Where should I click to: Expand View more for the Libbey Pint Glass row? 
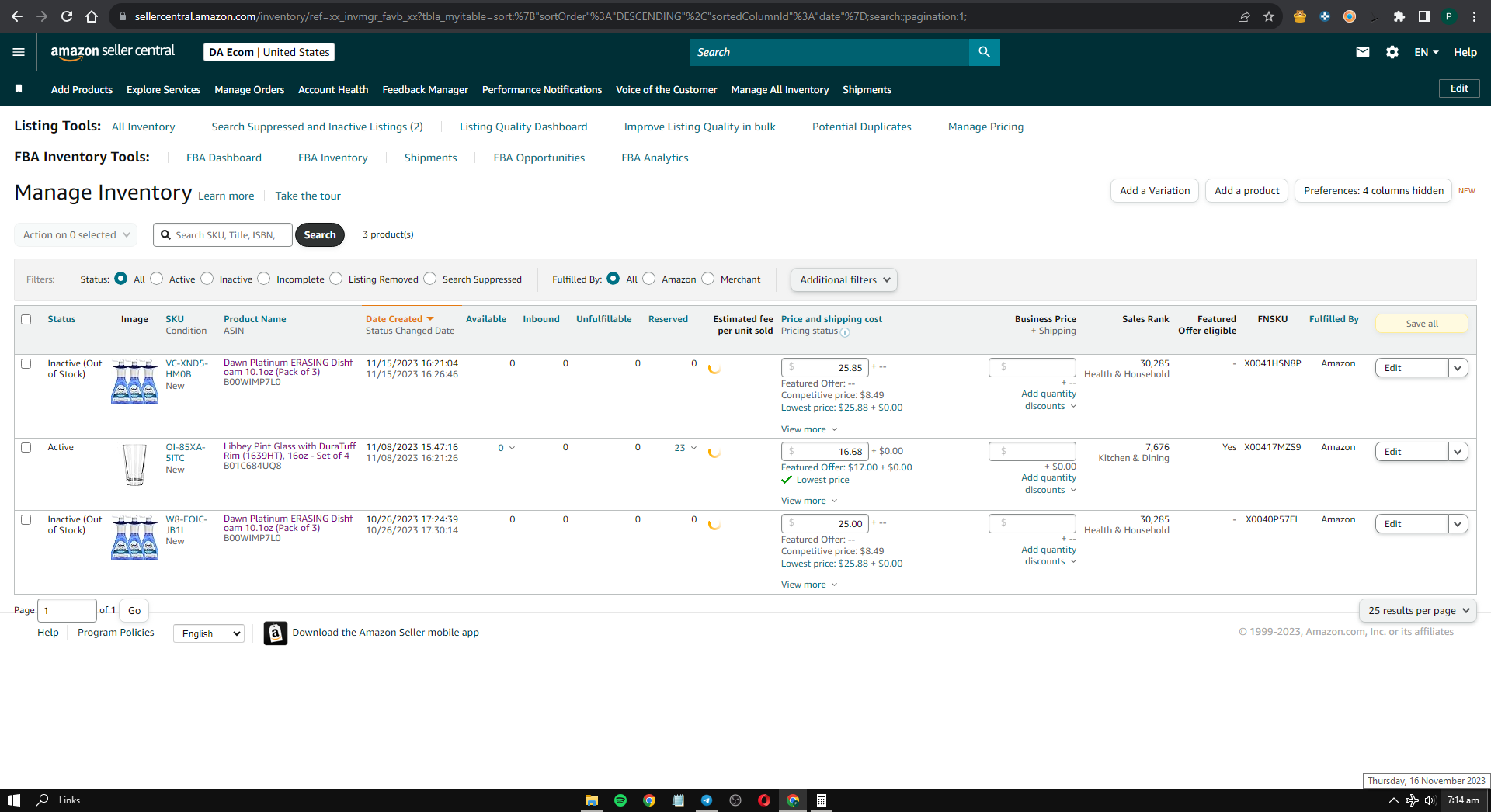tap(809, 501)
